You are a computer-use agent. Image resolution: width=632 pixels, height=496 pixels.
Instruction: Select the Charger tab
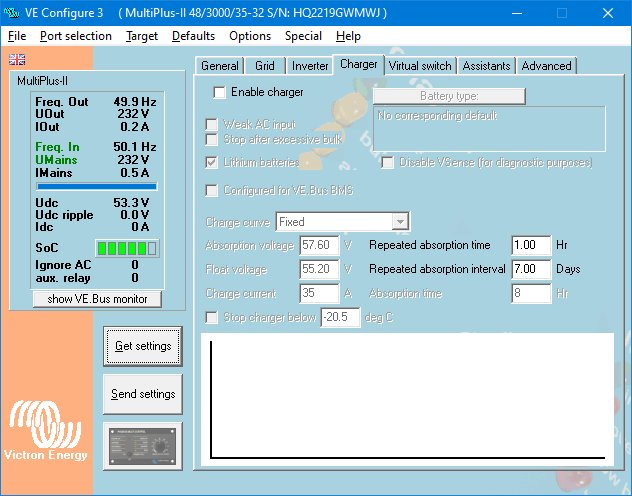pos(358,64)
